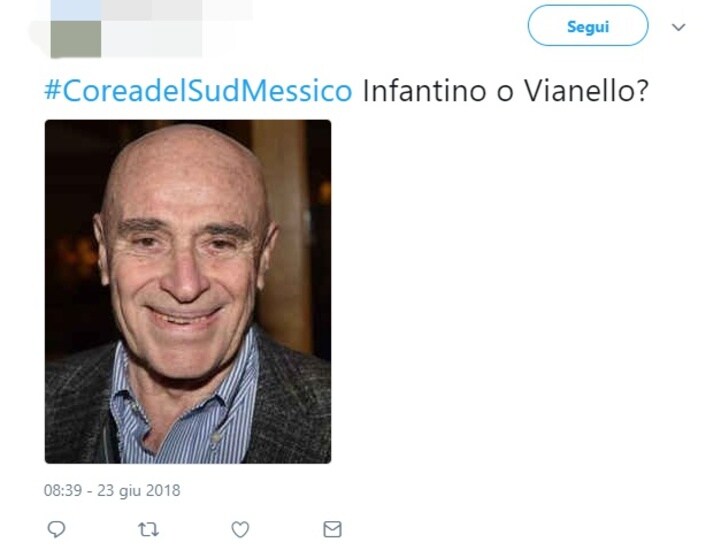The height and width of the screenshot is (550, 721).
Task: Select the tweet text 'Infantino o Vianello?'
Action: pyautogui.click(x=505, y=91)
